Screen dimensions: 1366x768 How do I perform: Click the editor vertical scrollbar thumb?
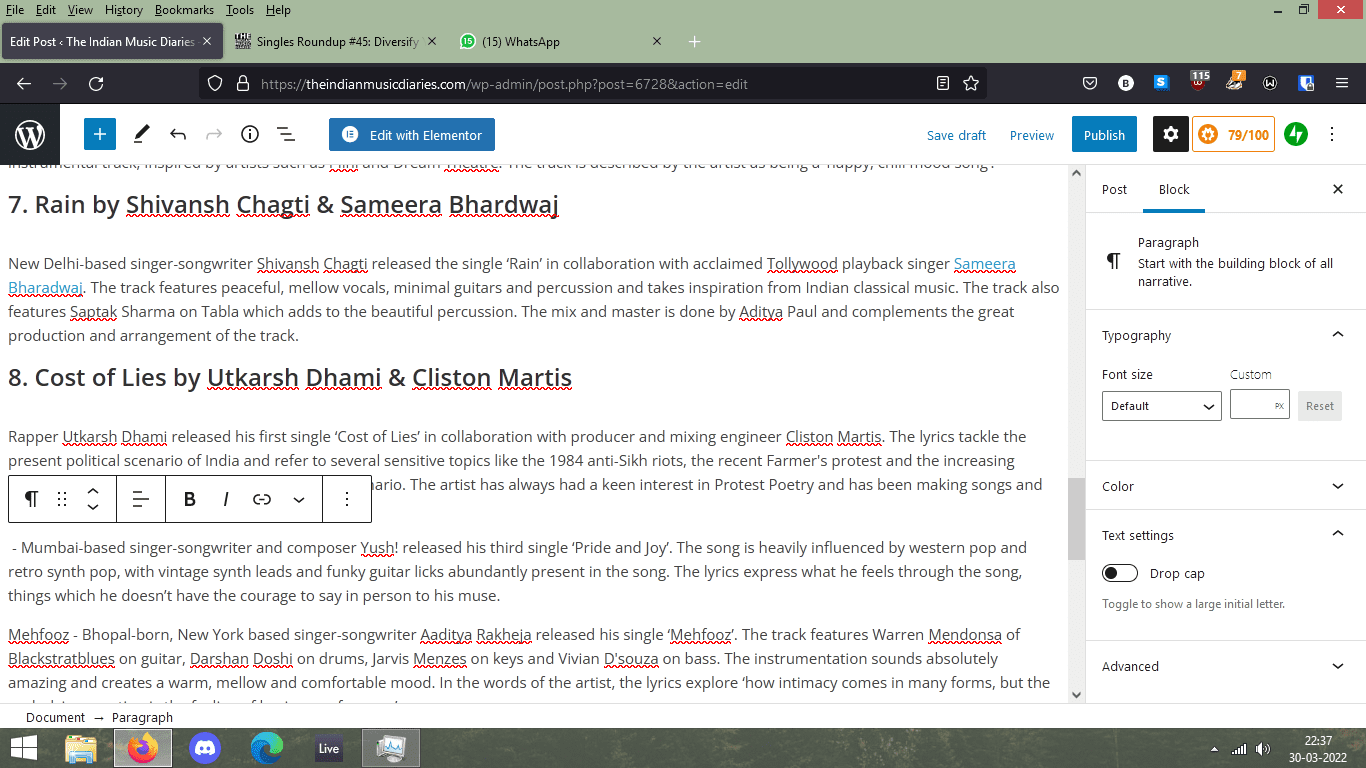pos(1076,518)
